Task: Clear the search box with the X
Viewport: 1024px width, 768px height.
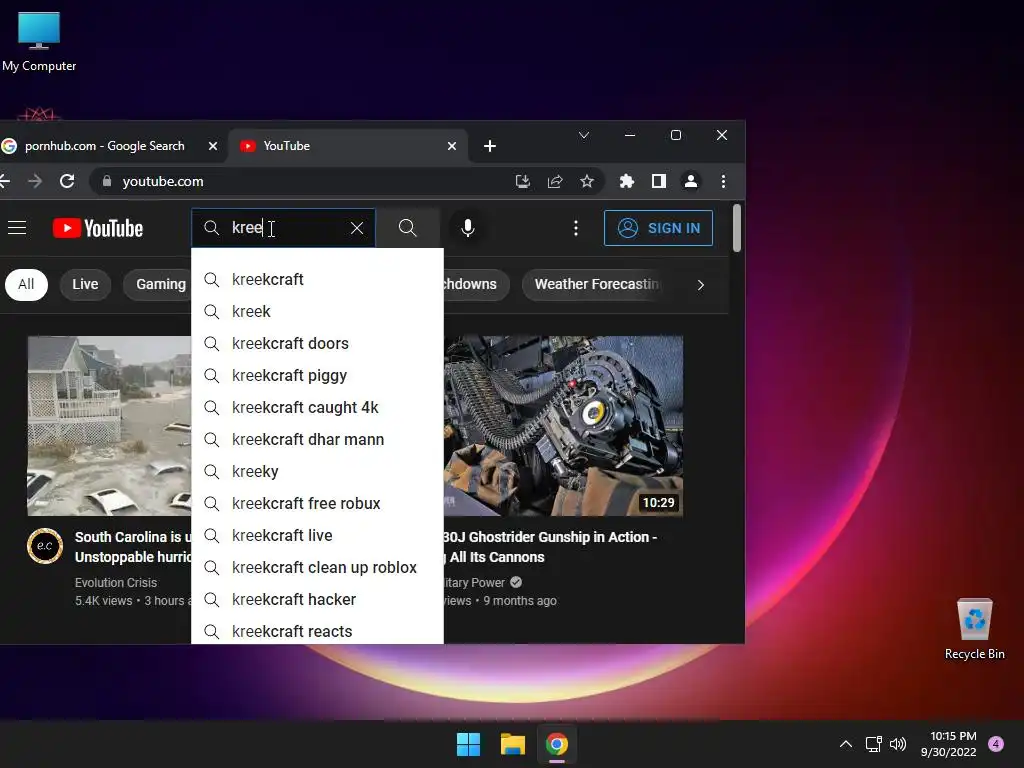Action: [357, 228]
